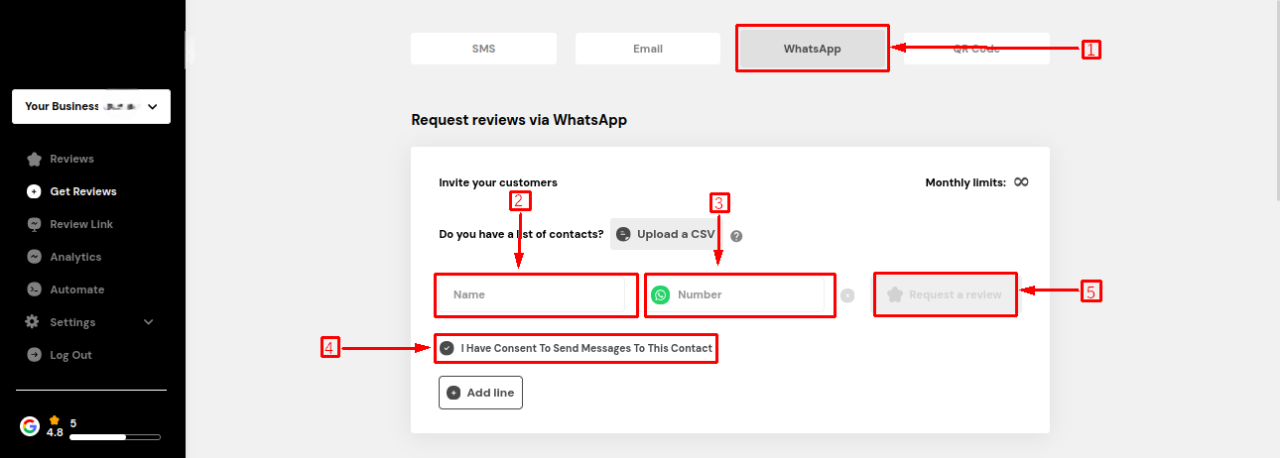Image resolution: width=1280 pixels, height=458 pixels.
Task: Click the Analytics sidebar icon
Action: point(34,257)
